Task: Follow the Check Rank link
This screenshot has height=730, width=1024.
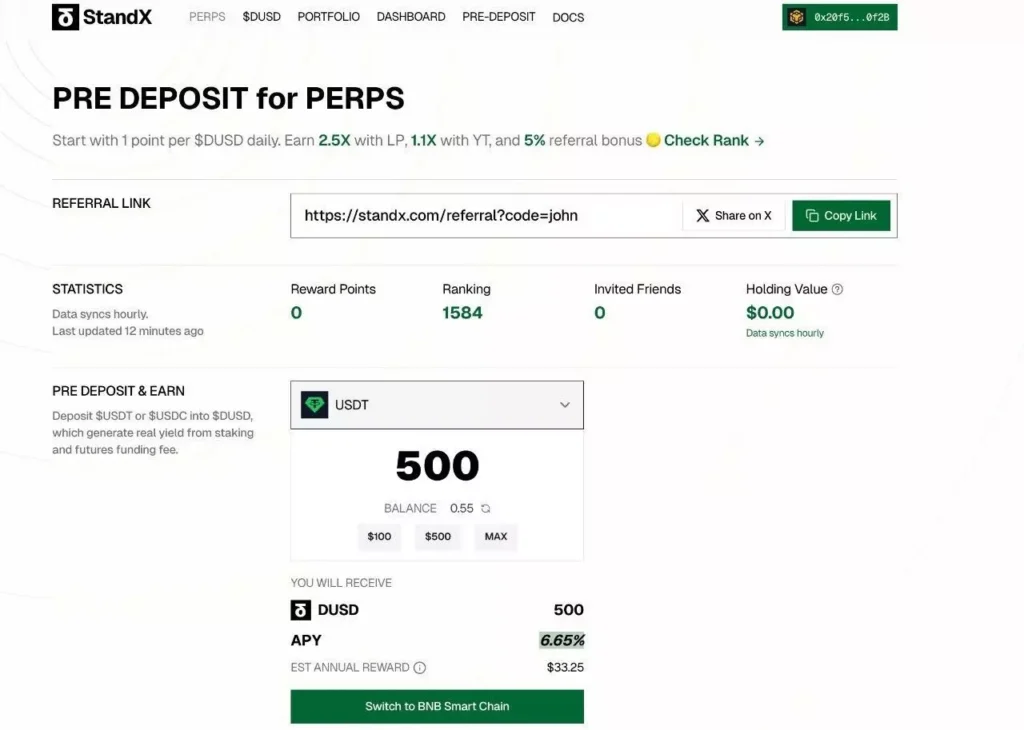Action: (x=714, y=140)
